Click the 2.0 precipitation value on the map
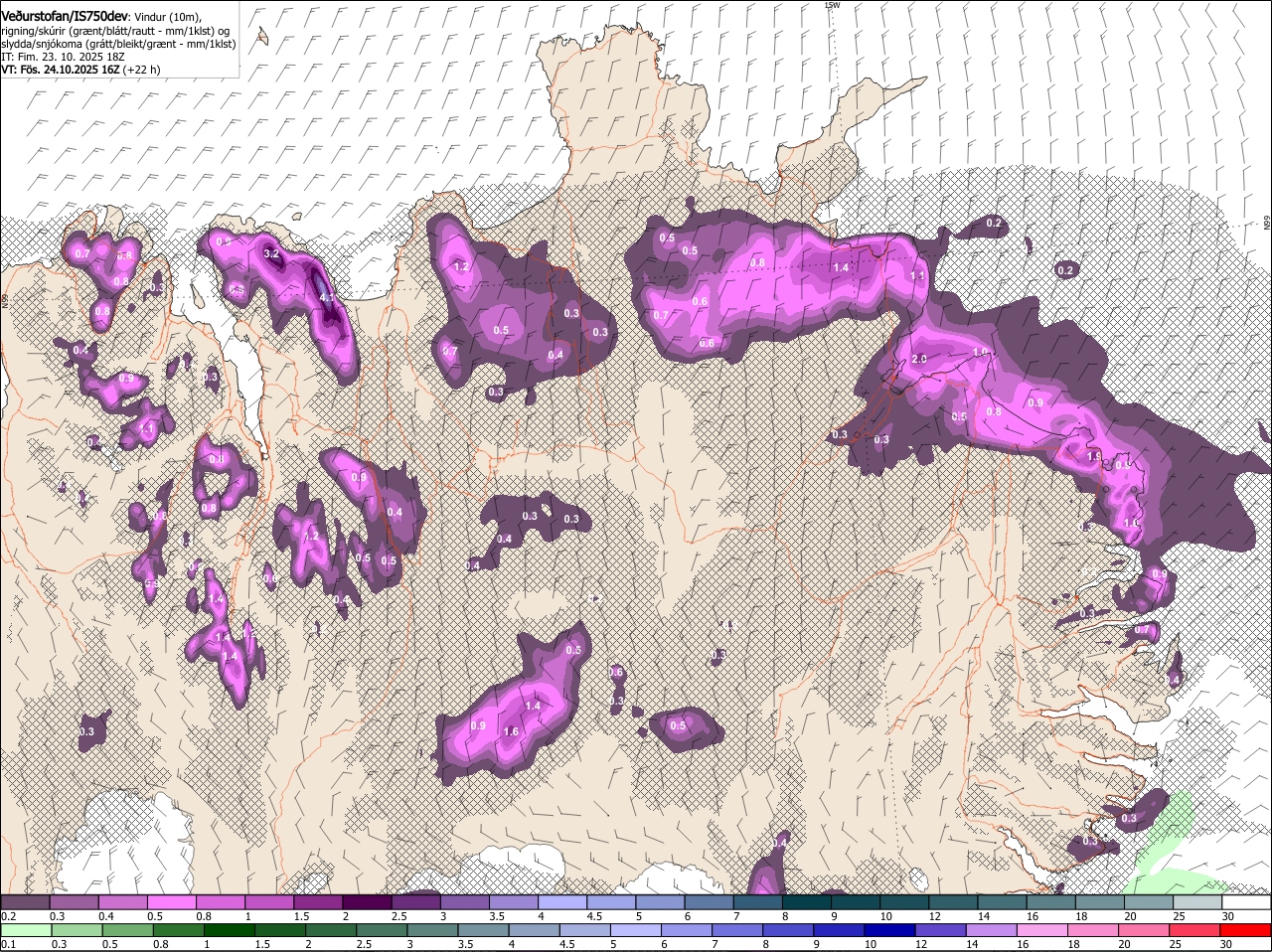The image size is (1272, 952). pos(919,359)
